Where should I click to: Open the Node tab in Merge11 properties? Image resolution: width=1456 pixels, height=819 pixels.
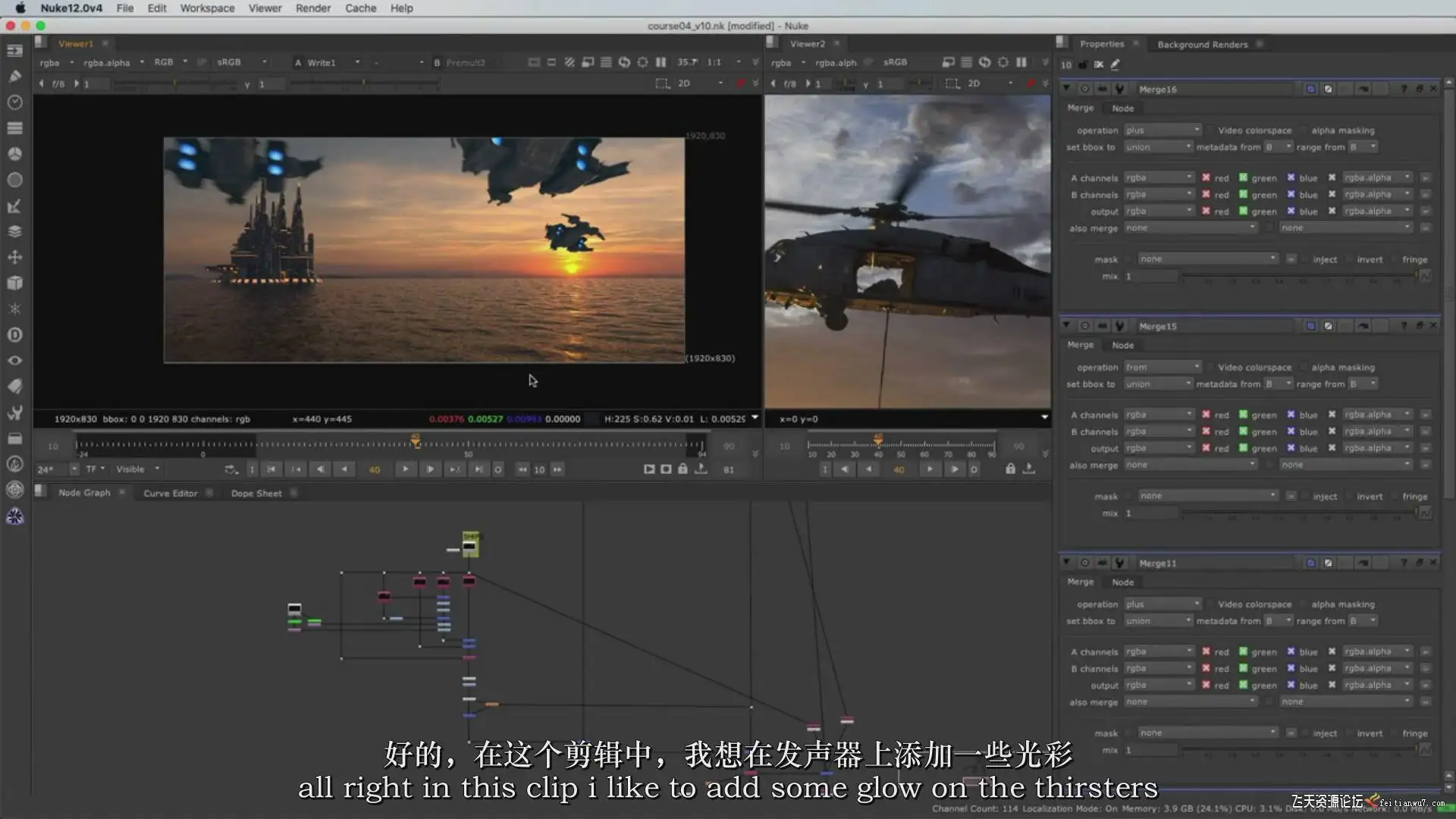[x=1122, y=582]
